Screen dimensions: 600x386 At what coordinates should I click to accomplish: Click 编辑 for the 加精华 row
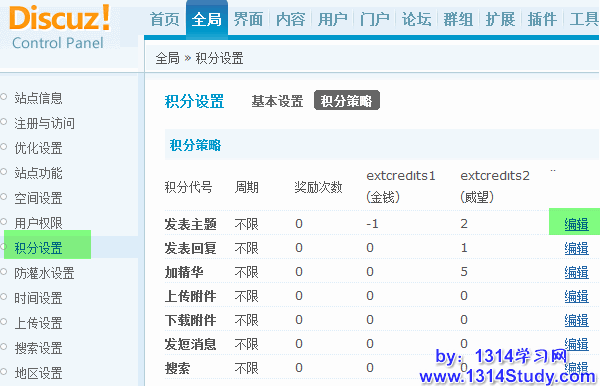576,272
